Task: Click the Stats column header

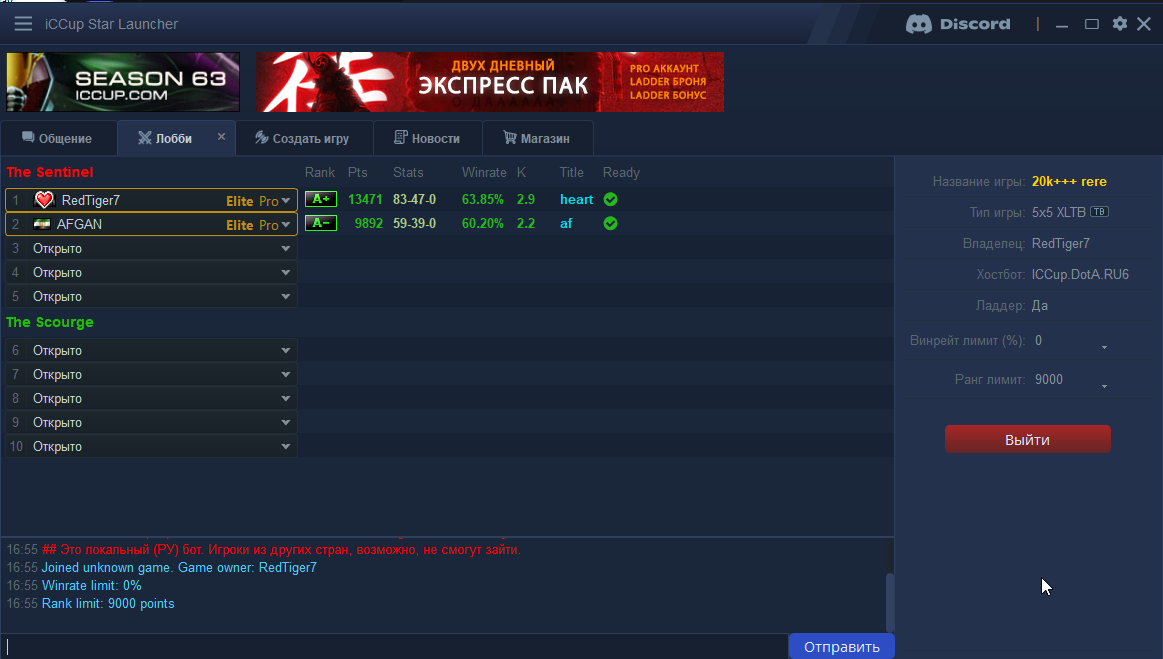Action: (x=408, y=172)
